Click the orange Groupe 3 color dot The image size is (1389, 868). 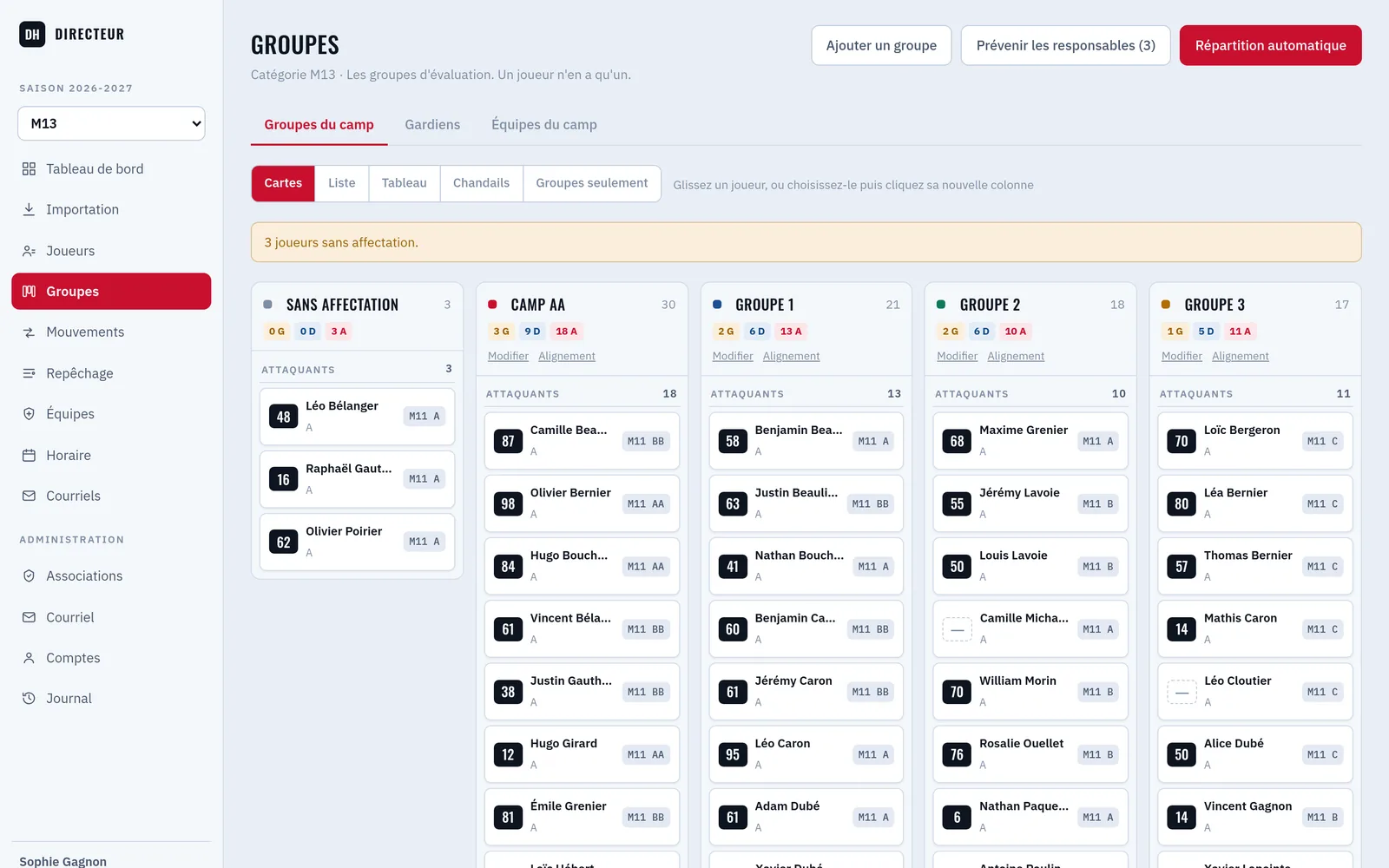pyautogui.click(x=1166, y=305)
